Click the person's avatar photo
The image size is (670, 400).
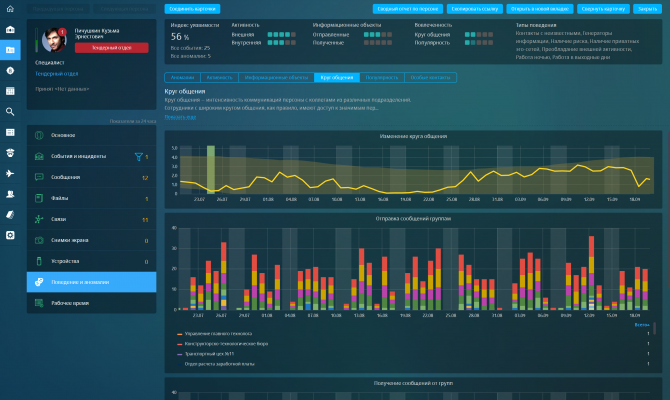point(54,40)
